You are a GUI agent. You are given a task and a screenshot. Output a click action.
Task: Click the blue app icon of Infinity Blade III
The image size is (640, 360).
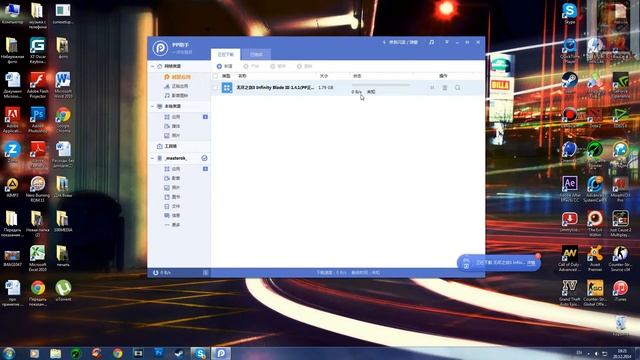point(227,87)
